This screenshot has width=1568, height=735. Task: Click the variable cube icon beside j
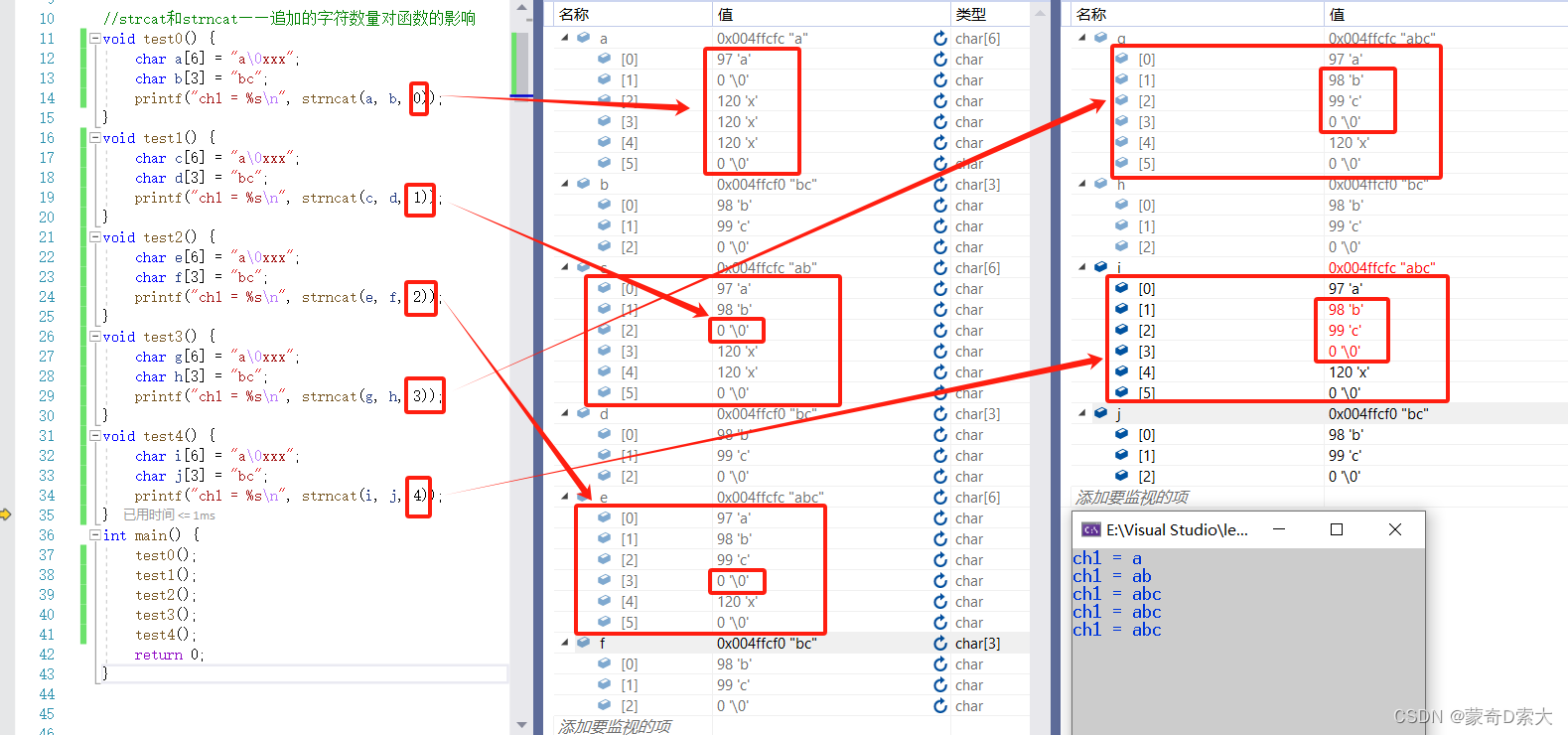pyautogui.click(x=1100, y=413)
